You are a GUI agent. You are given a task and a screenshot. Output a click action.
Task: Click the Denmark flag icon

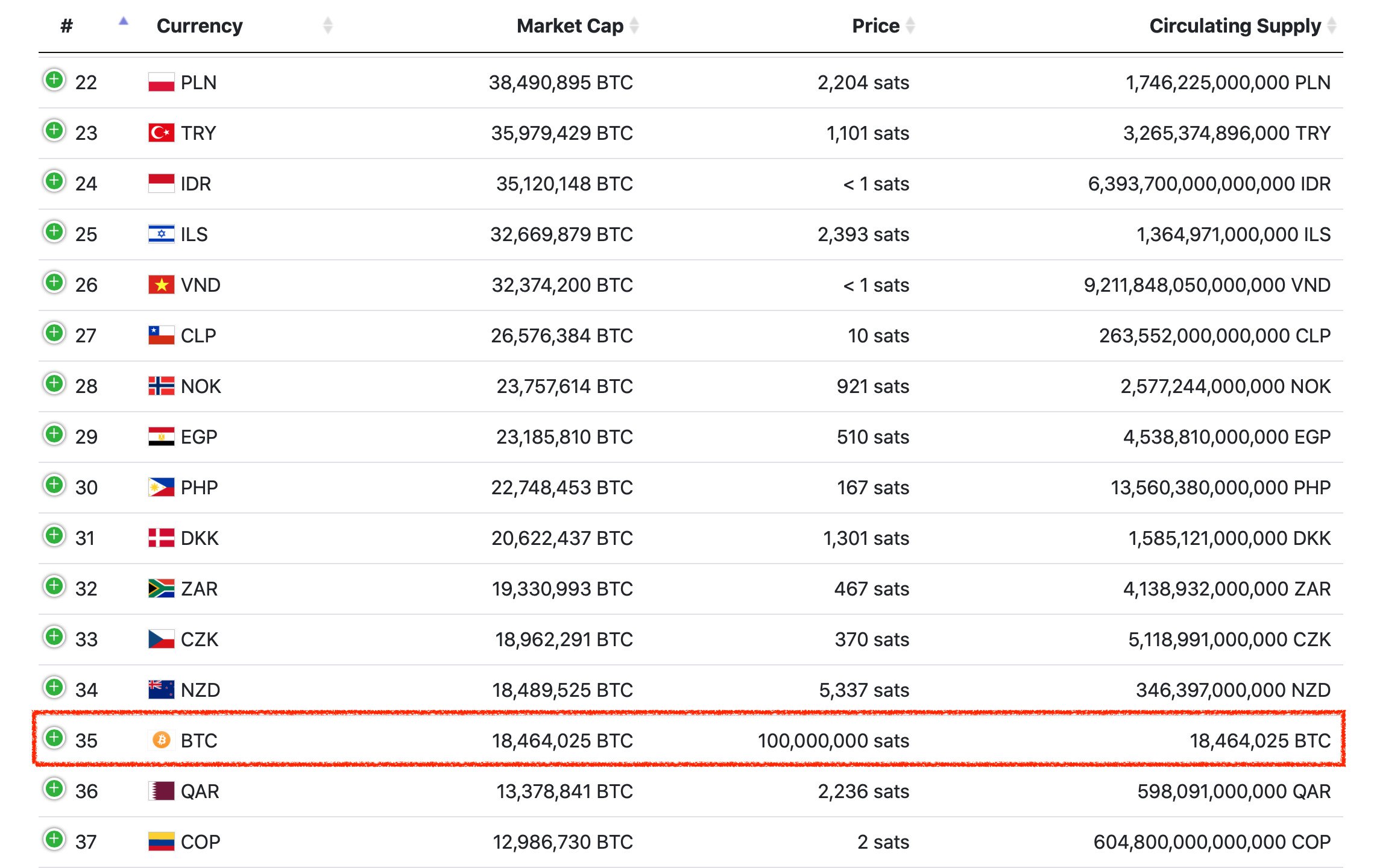(161, 538)
